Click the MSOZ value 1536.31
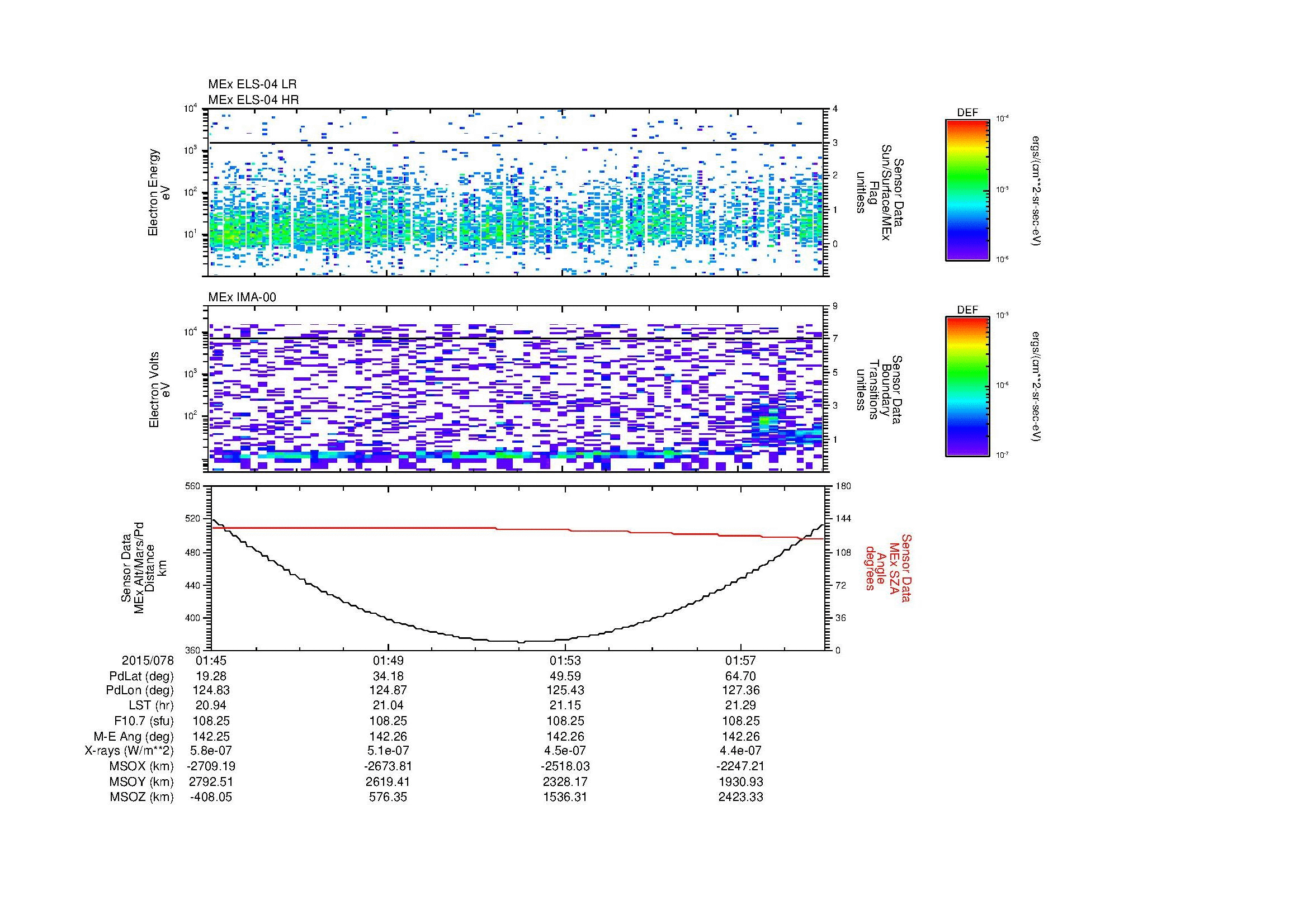This screenshot has height=924, width=1308. pyautogui.click(x=565, y=797)
